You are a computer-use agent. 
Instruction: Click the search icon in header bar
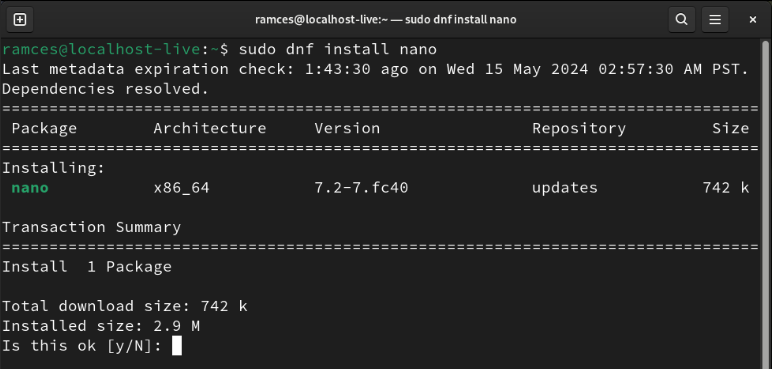pyautogui.click(x=681, y=20)
